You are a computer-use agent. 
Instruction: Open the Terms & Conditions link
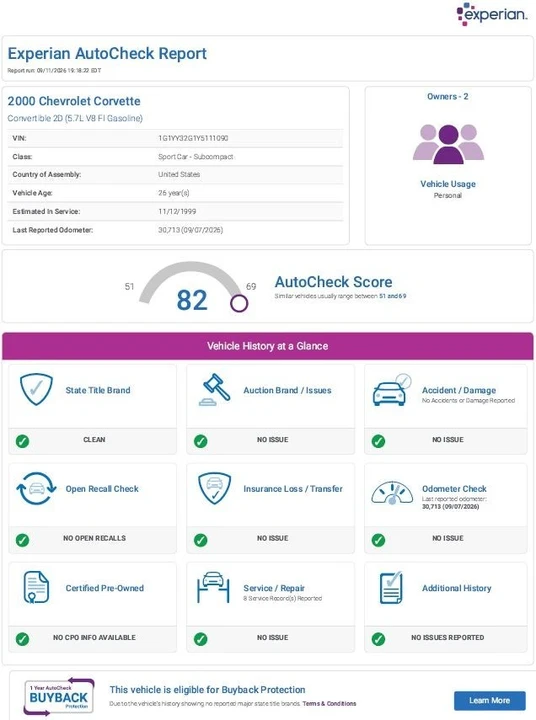[329, 703]
